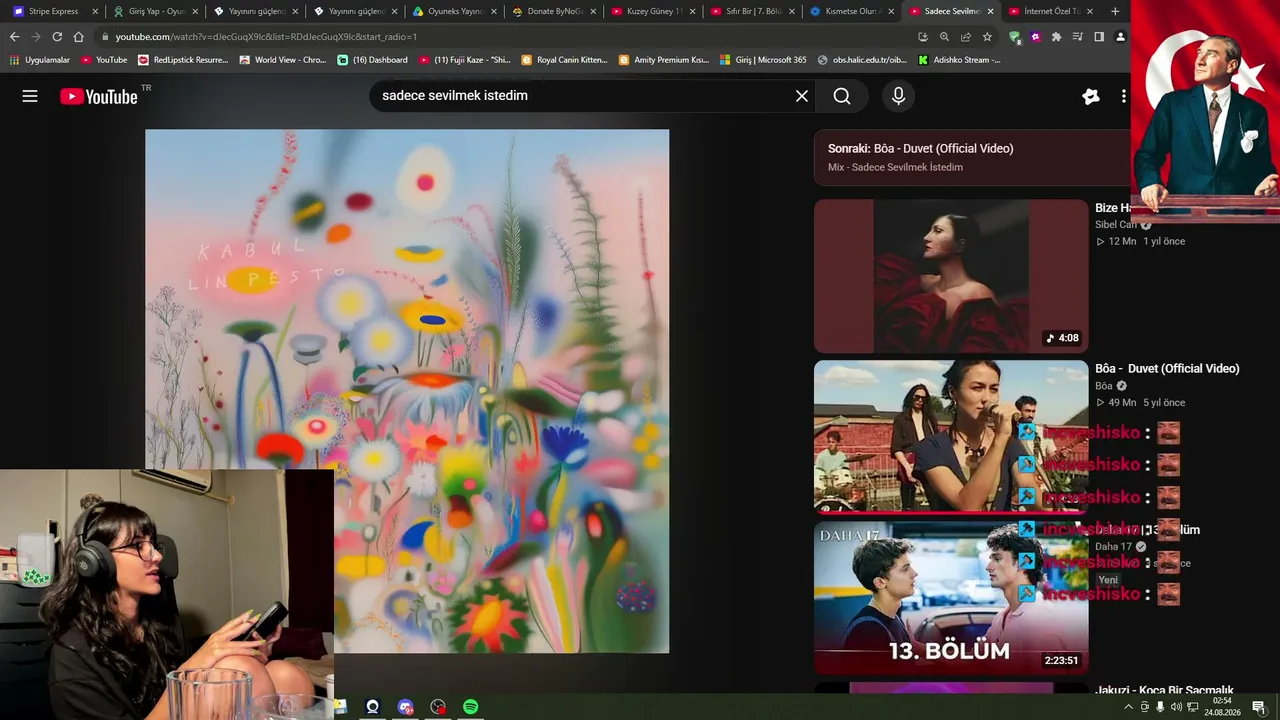The height and width of the screenshot is (720, 1280).
Task: Open the RedLipstick Resurre... bookmark
Action: tap(183, 60)
